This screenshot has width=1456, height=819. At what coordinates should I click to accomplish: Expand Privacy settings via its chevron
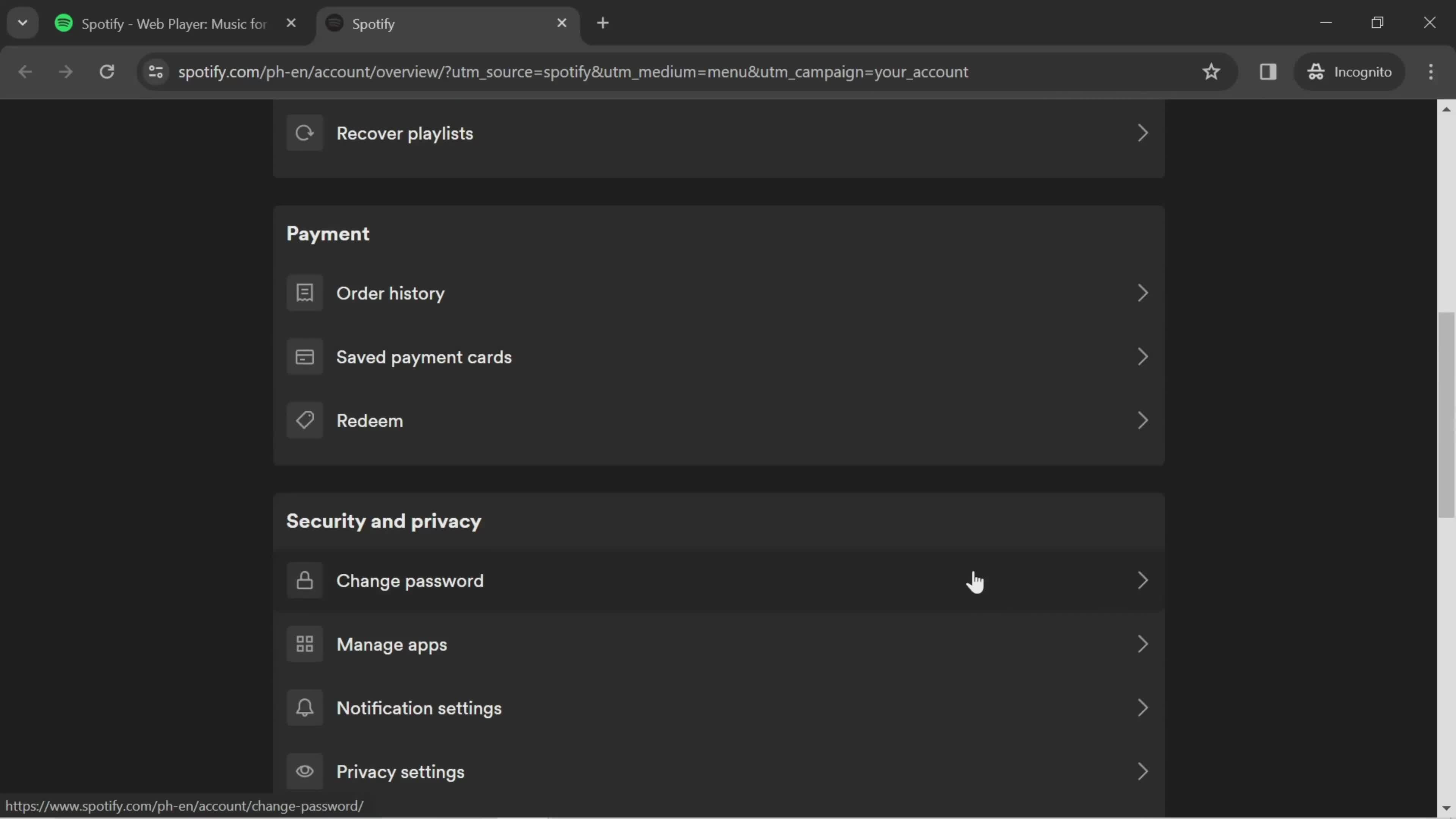(1142, 771)
